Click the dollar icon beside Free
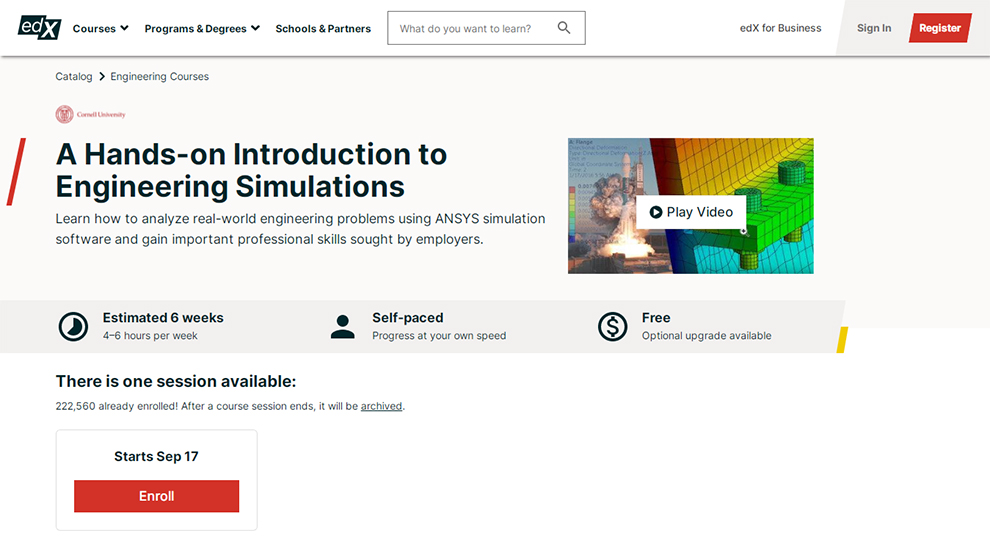The image size is (990, 544). [612, 326]
